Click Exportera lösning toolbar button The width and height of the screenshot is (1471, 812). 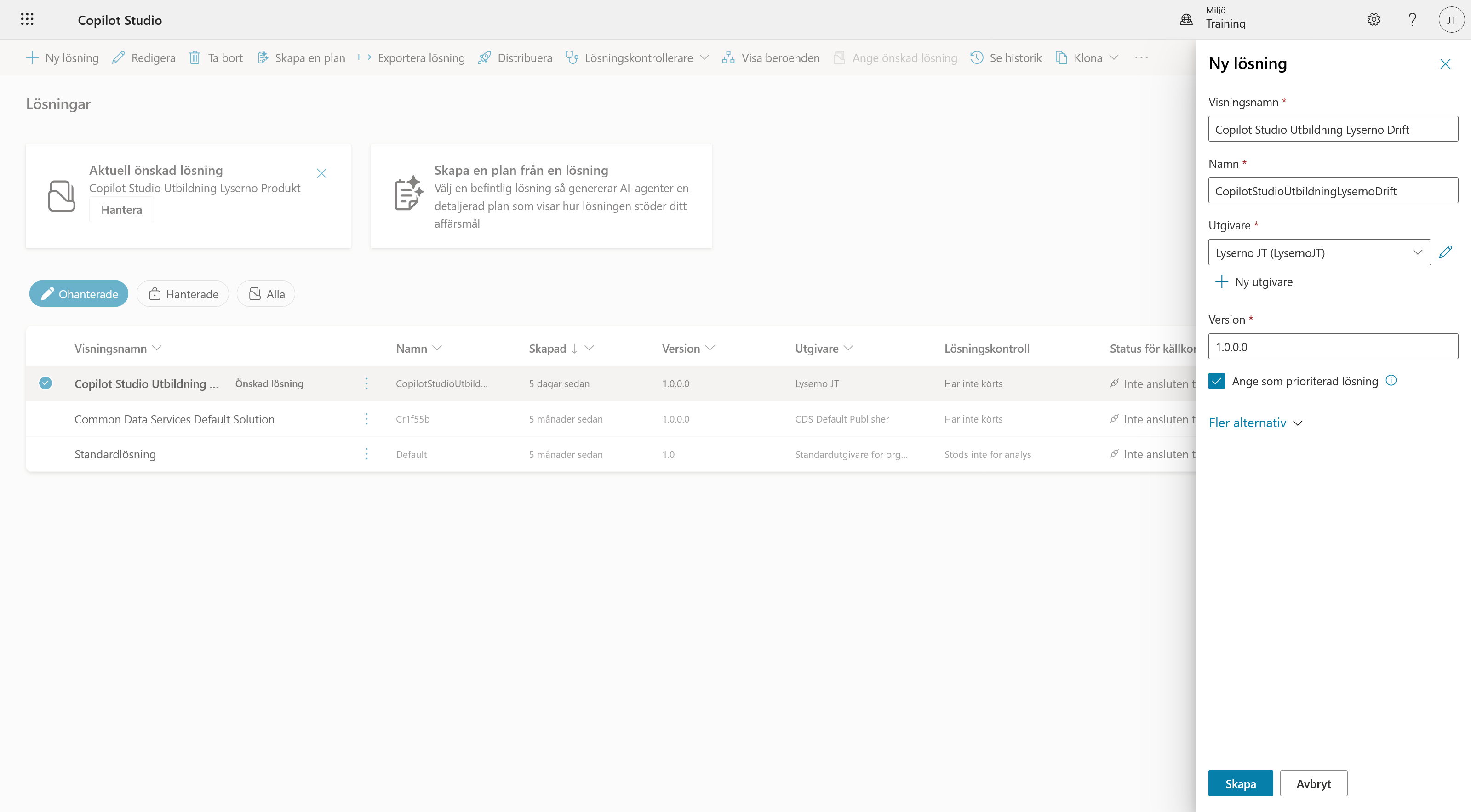coord(411,57)
